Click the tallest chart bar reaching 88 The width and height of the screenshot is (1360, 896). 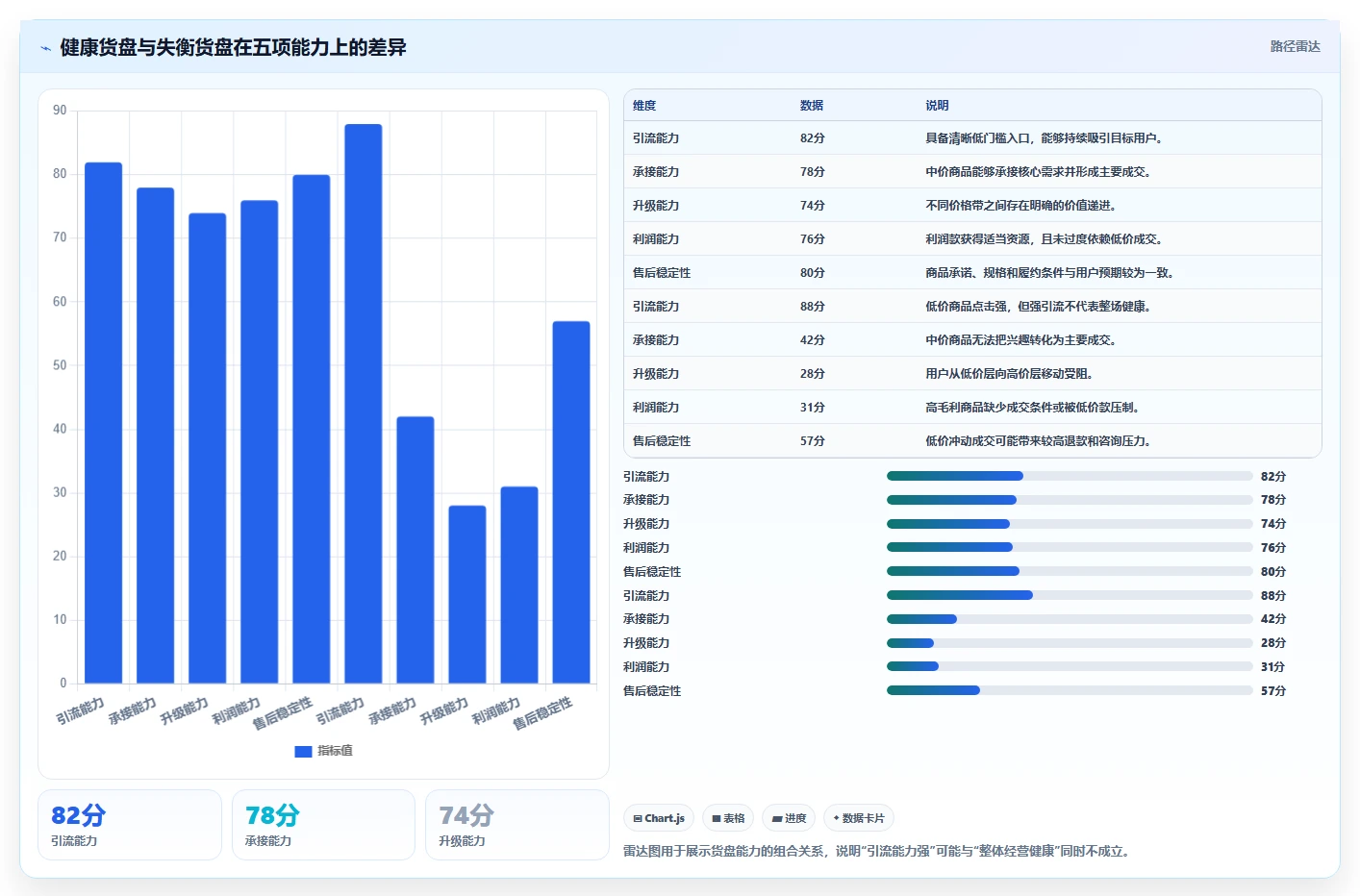pos(364,404)
